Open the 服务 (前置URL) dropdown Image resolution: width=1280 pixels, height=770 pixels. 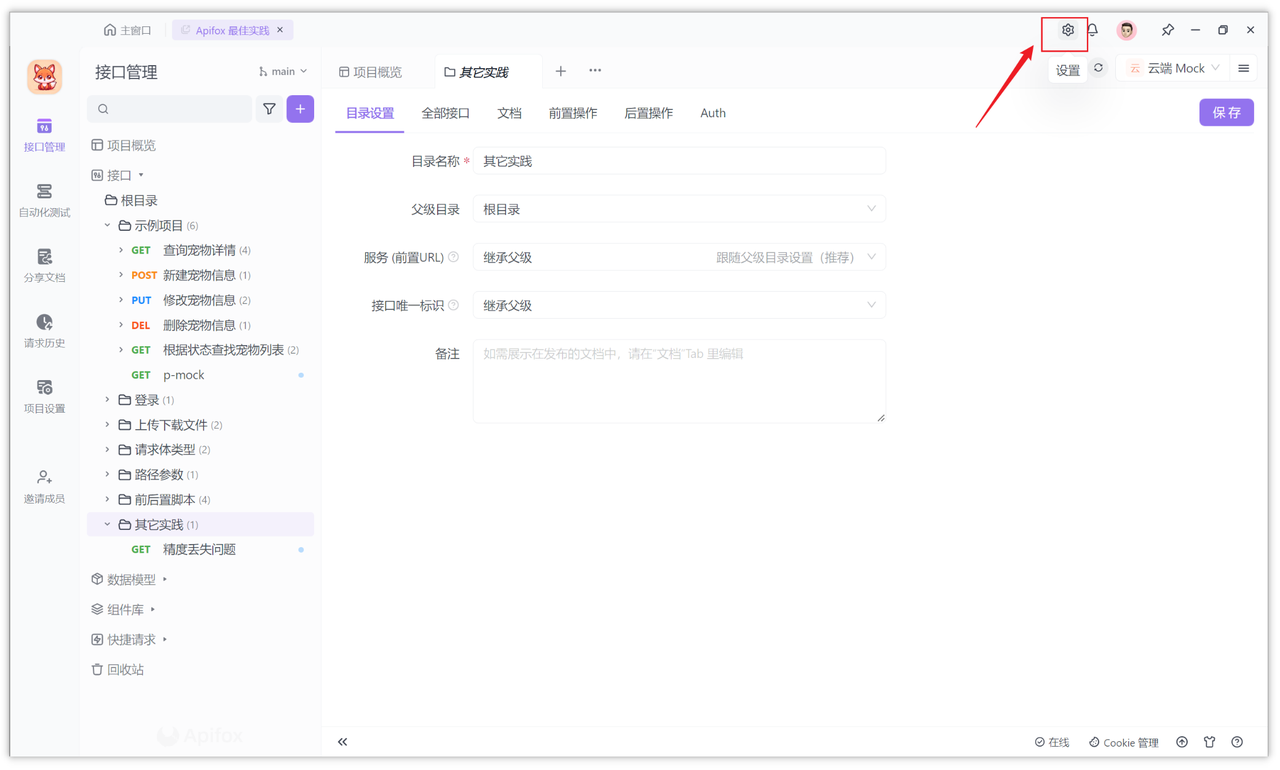[679, 257]
